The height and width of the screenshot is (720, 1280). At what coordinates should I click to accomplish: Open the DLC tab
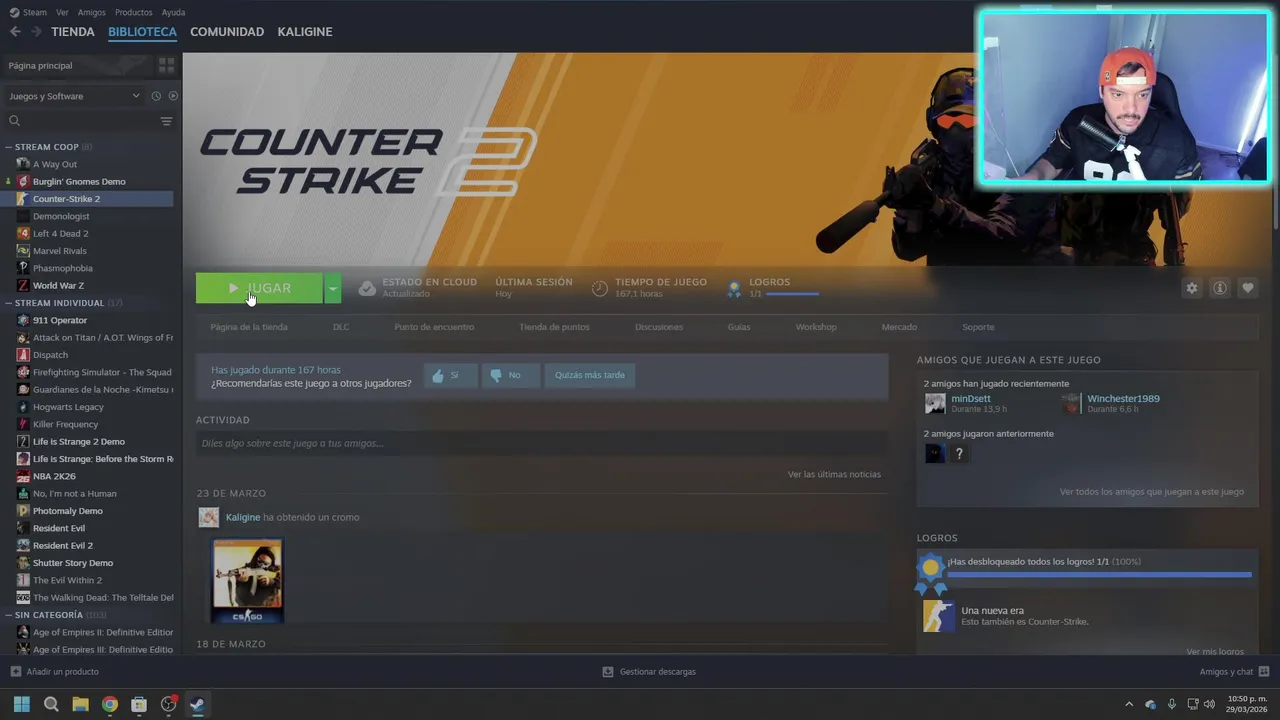(x=341, y=327)
